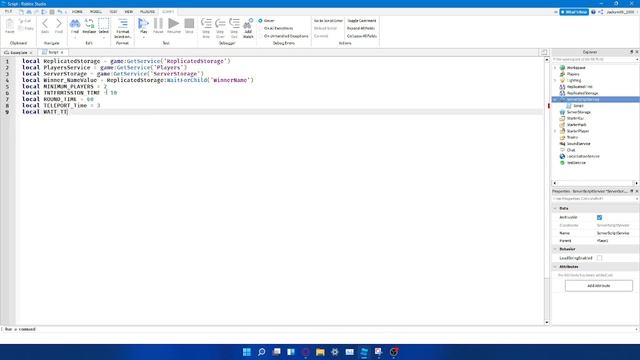Click Toggle Comment action
Screen dimensions: 640x360
click(362, 20)
